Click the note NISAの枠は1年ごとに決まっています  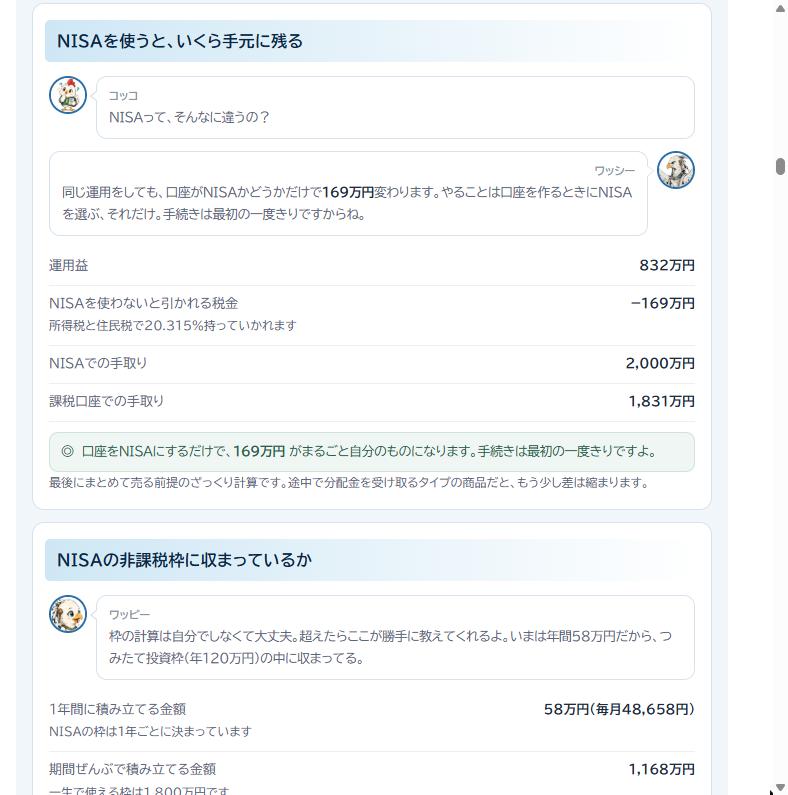[150, 732]
